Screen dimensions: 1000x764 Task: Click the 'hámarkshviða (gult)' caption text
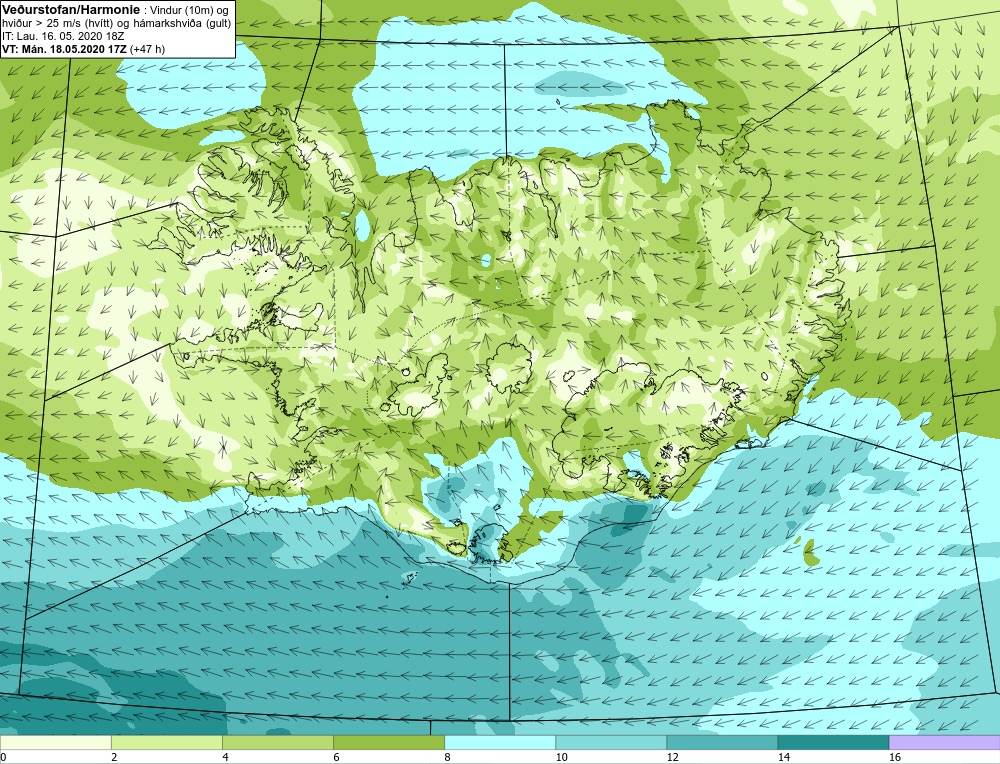[184, 23]
